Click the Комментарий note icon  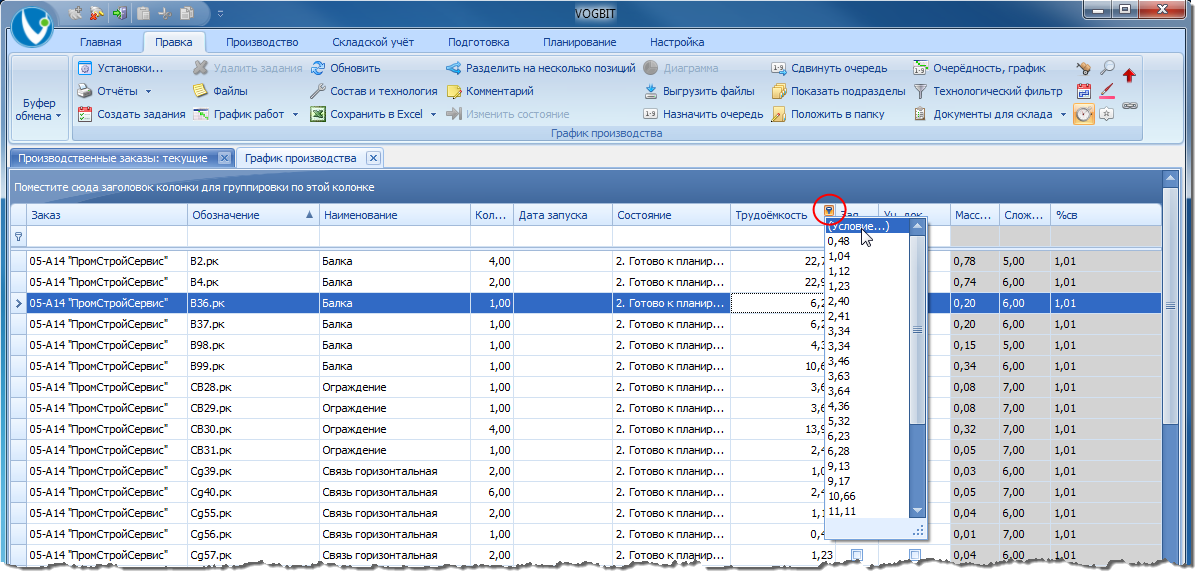454,92
